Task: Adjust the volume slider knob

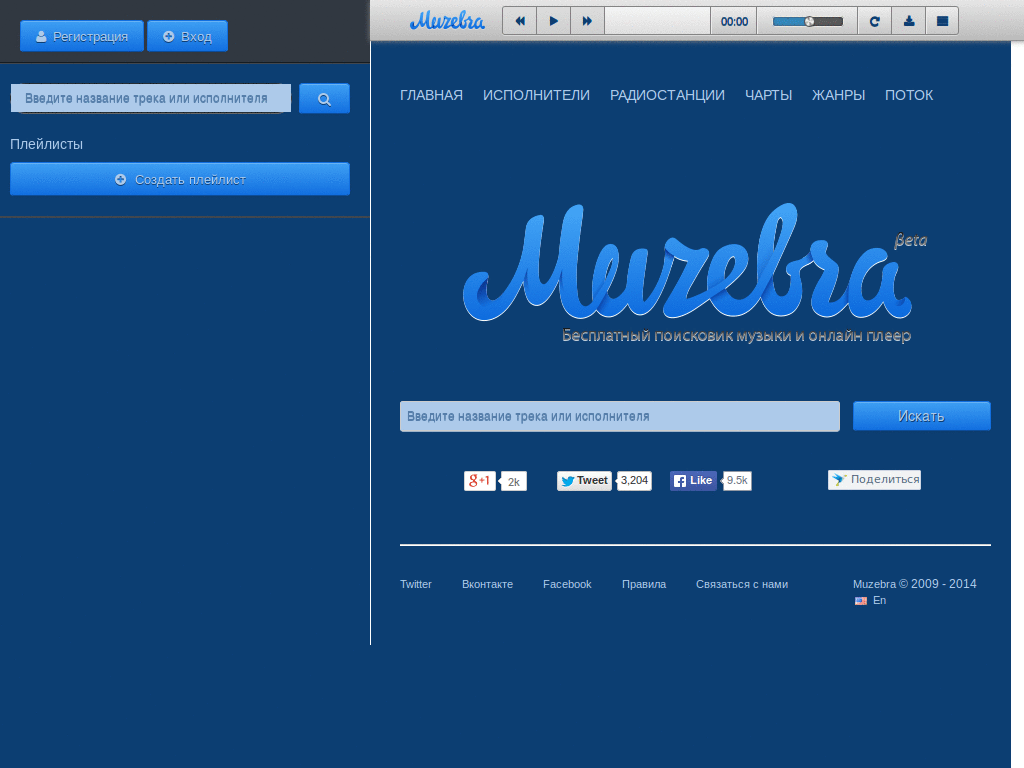Action: (x=809, y=22)
